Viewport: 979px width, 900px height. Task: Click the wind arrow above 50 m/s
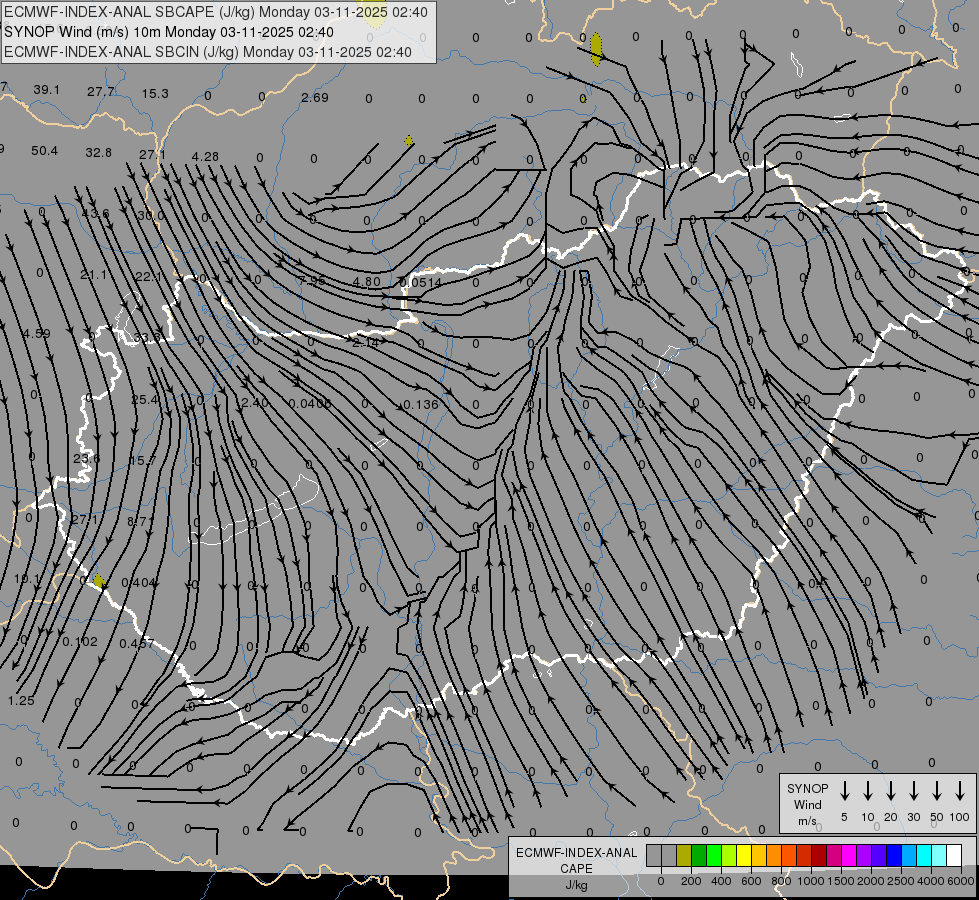click(937, 790)
